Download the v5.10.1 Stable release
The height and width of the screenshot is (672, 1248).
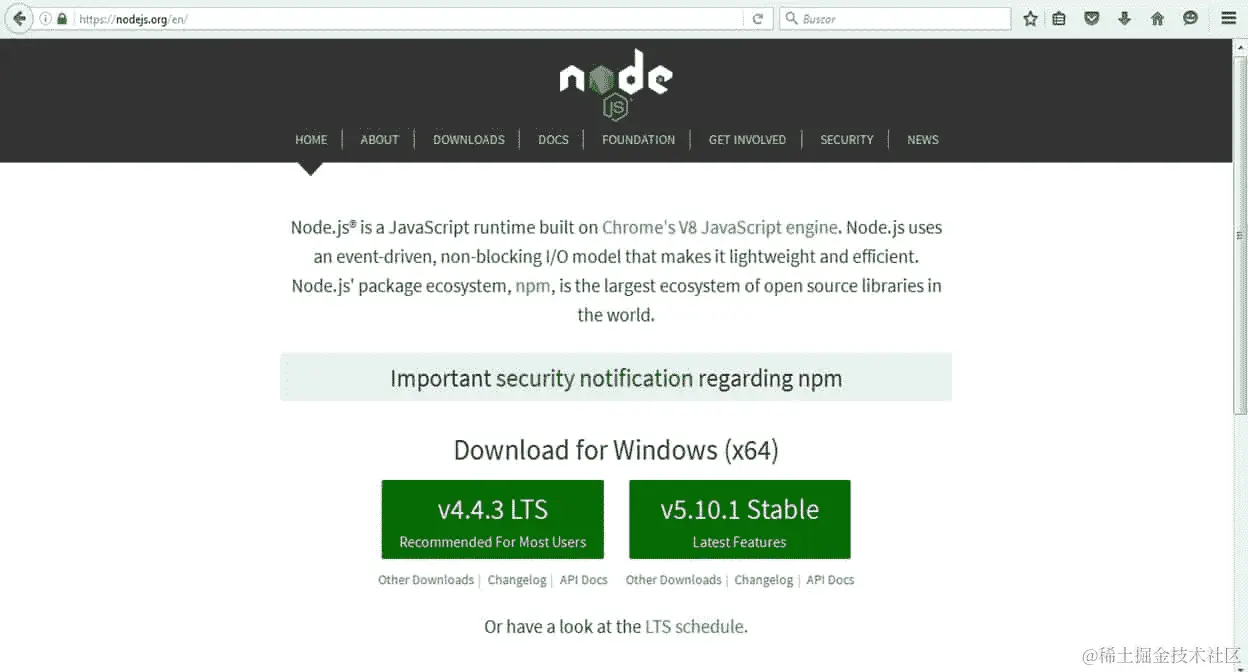coord(739,519)
